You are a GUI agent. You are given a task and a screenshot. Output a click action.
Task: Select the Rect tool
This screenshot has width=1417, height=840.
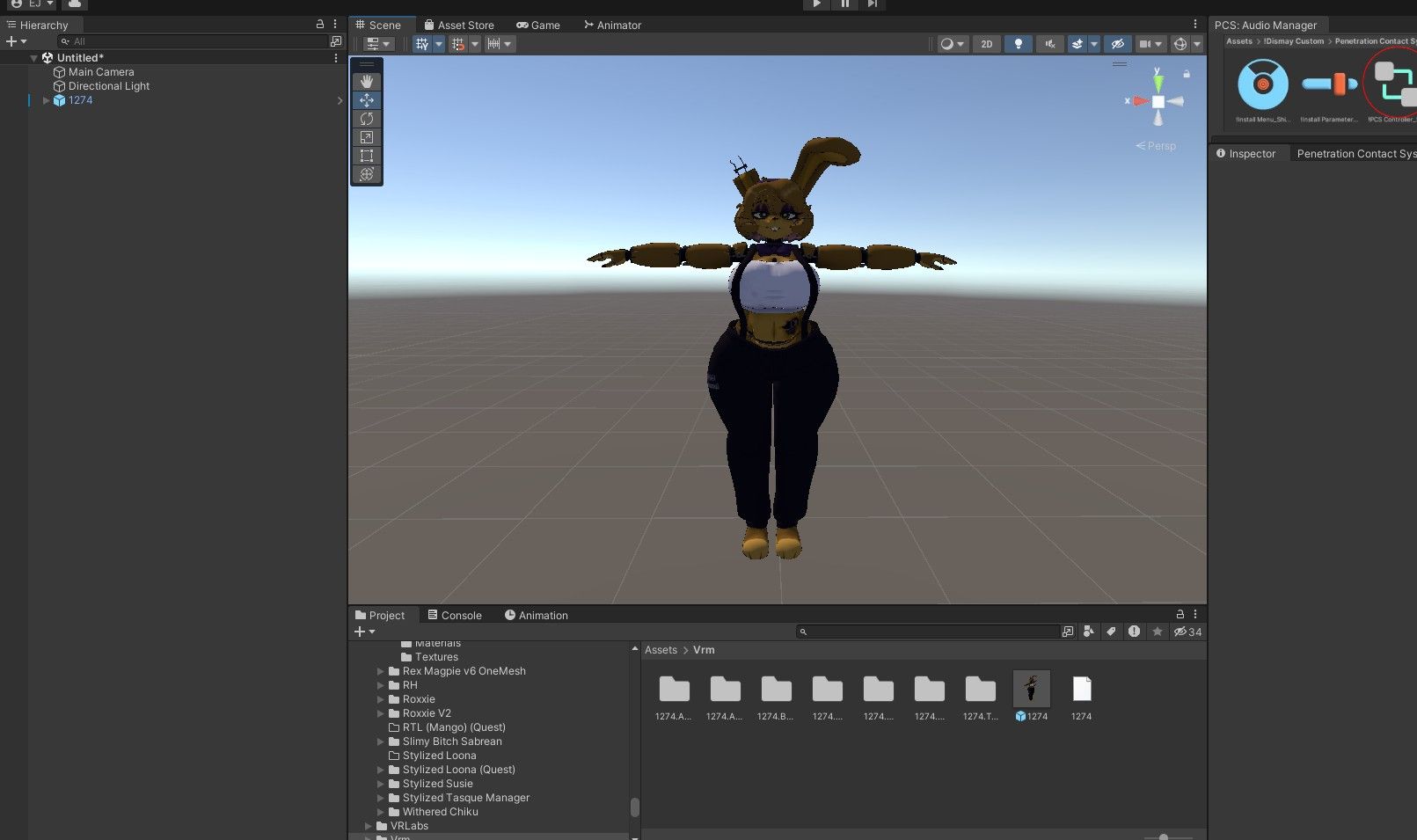point(367,156)
